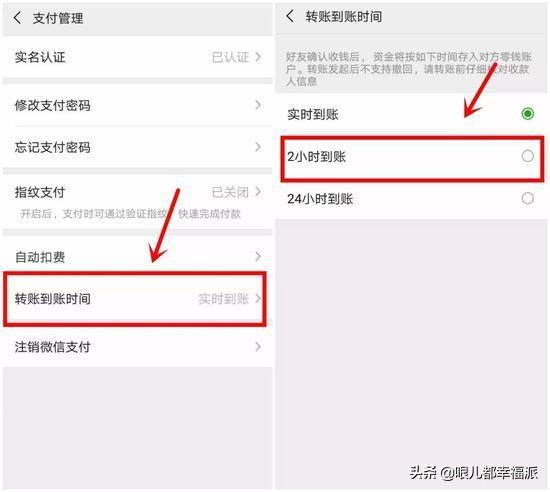Expand 忘记支付密码 via its chevron
The height and width of the screenshot is (492, 550).
point(258,147)
